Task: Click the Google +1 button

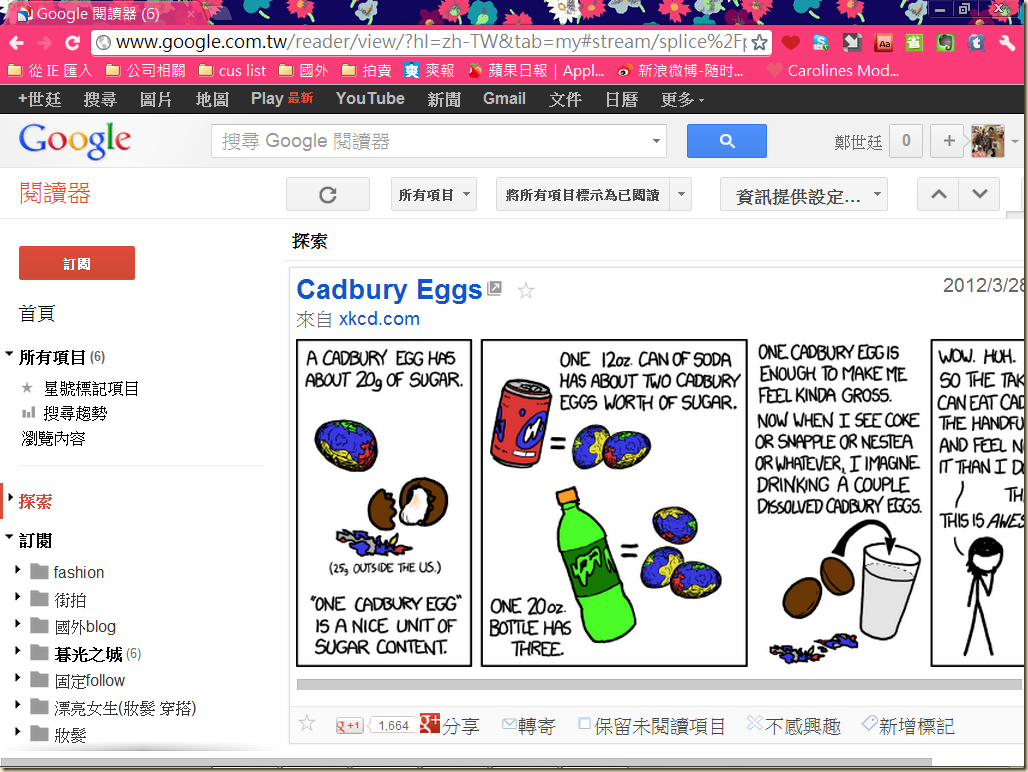Action: [x=349, y=725]
